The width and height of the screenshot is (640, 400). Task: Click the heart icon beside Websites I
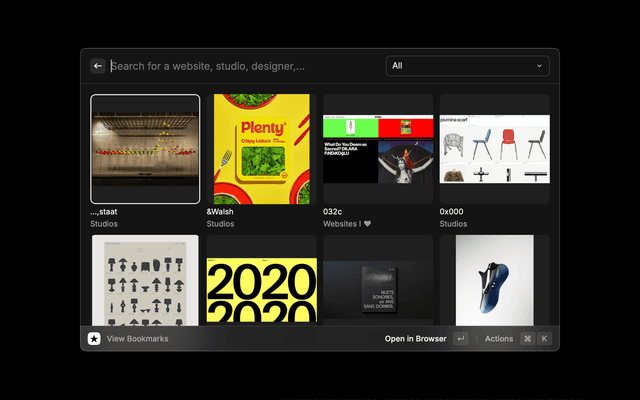coord(367,224)
